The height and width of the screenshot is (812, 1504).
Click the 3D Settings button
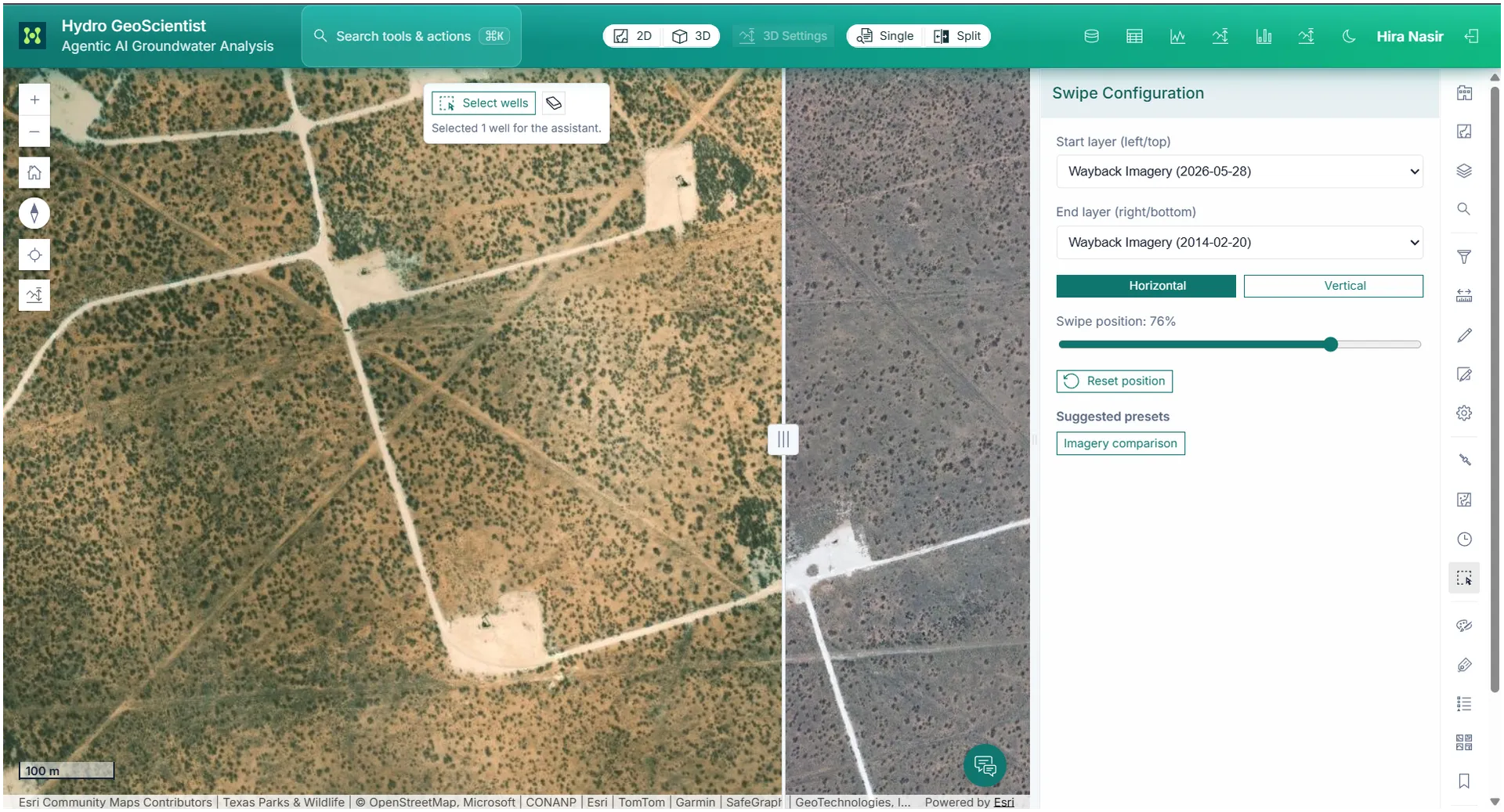click(x=783, y=36)
